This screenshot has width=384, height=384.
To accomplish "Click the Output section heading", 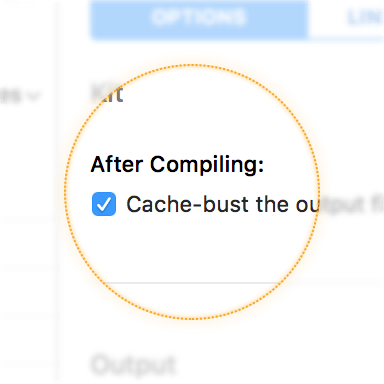I will click(x=133, y=366).
